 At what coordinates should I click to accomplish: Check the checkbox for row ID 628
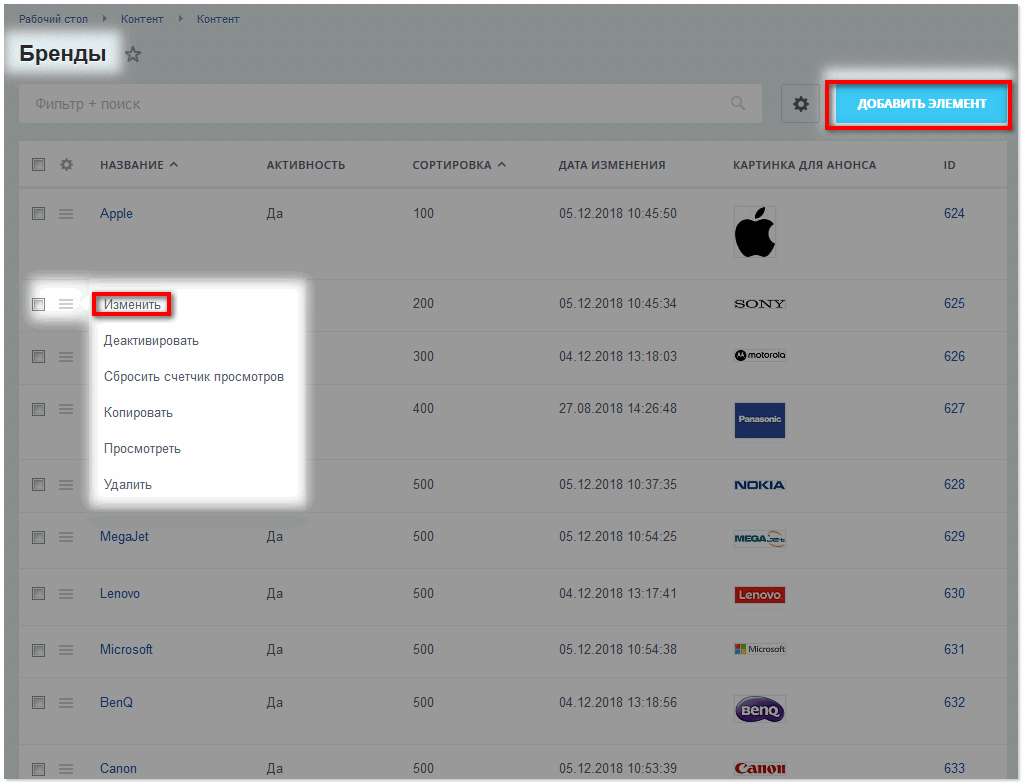tap(38, 485)
